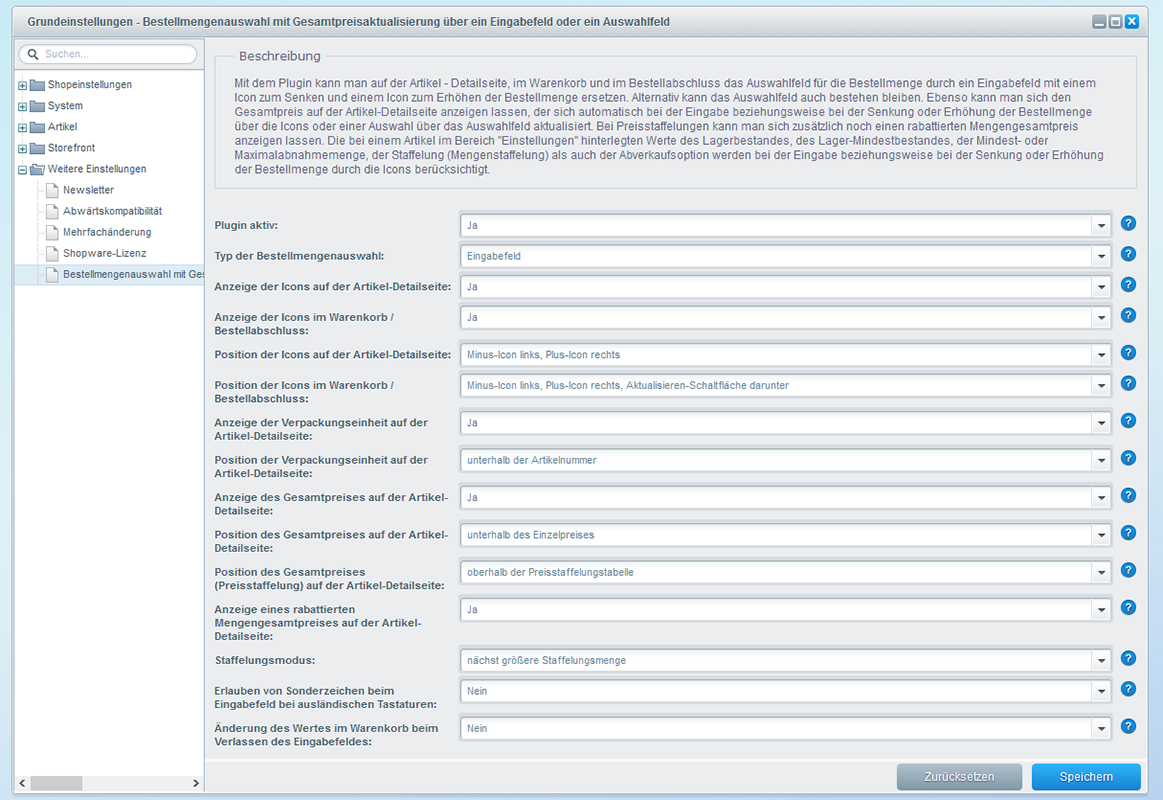Show help for Position der Verpackungseinheit
The width and height of the screenshot is (1163, 800).
point(1128,458)
